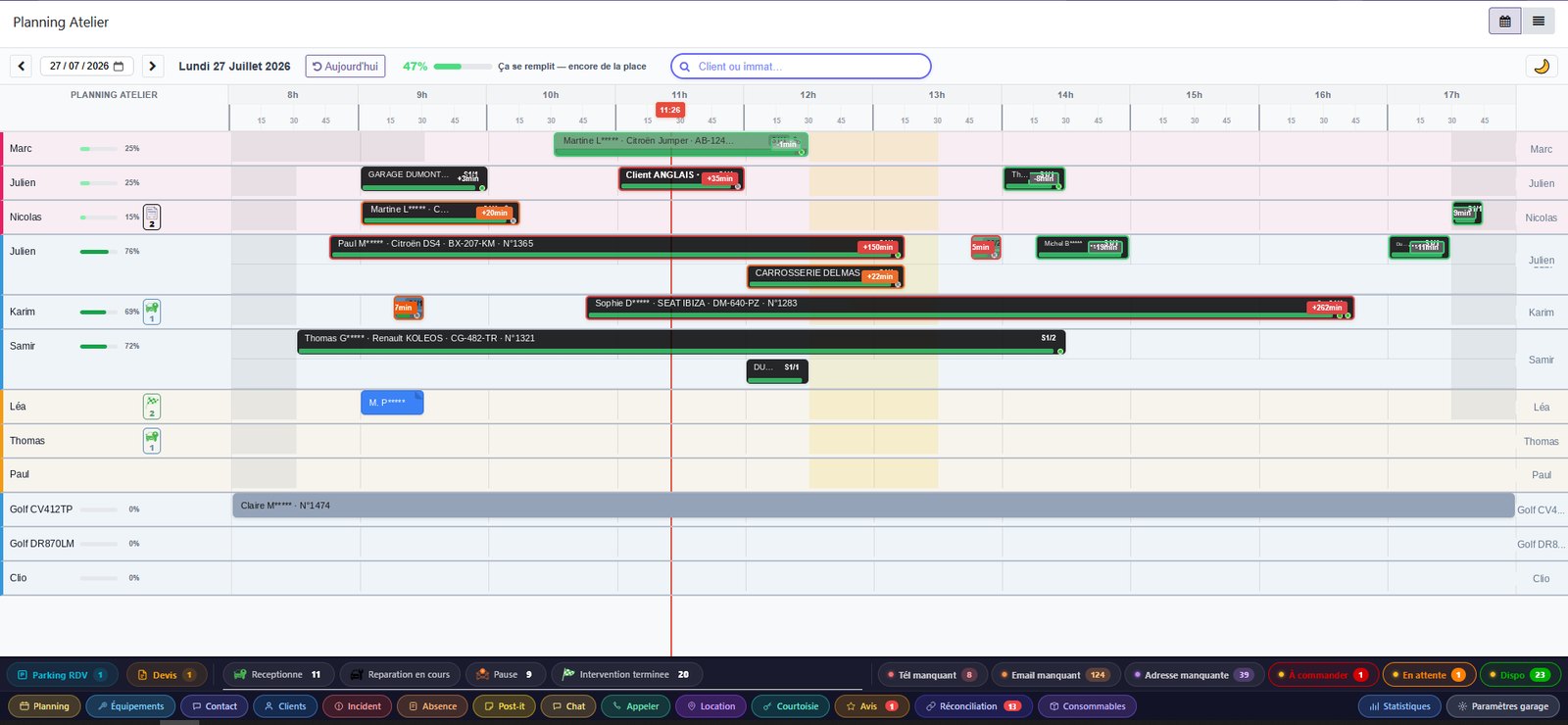This screenshot has width=1568, height=725.
Task: Click the flag icon on Karim row
Action: click(152, 312)
